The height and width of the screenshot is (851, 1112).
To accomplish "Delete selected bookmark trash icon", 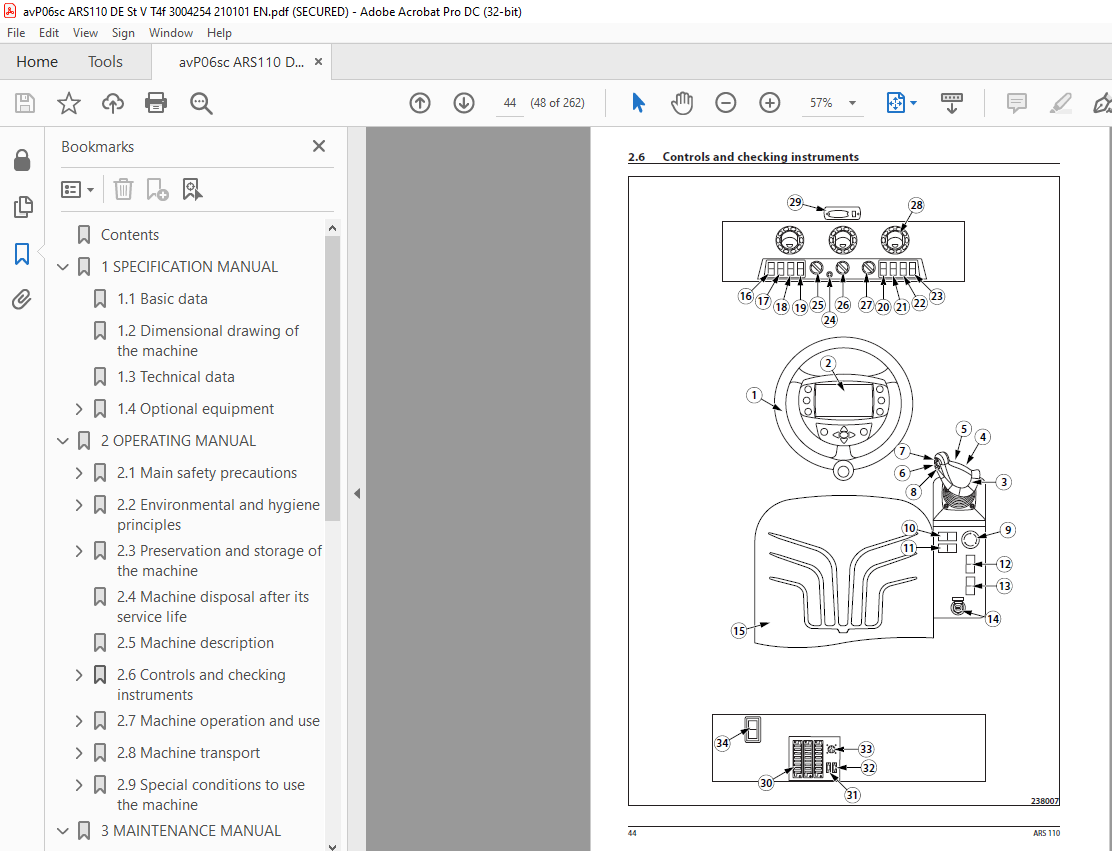I will (x=123, y=189).
